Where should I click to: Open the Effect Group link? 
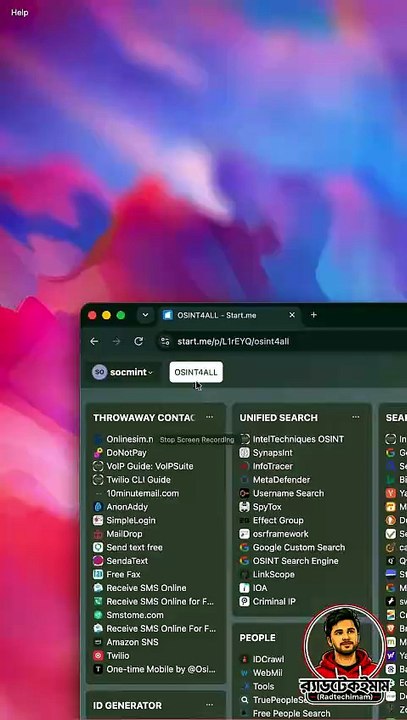click(x=278, y=520)
